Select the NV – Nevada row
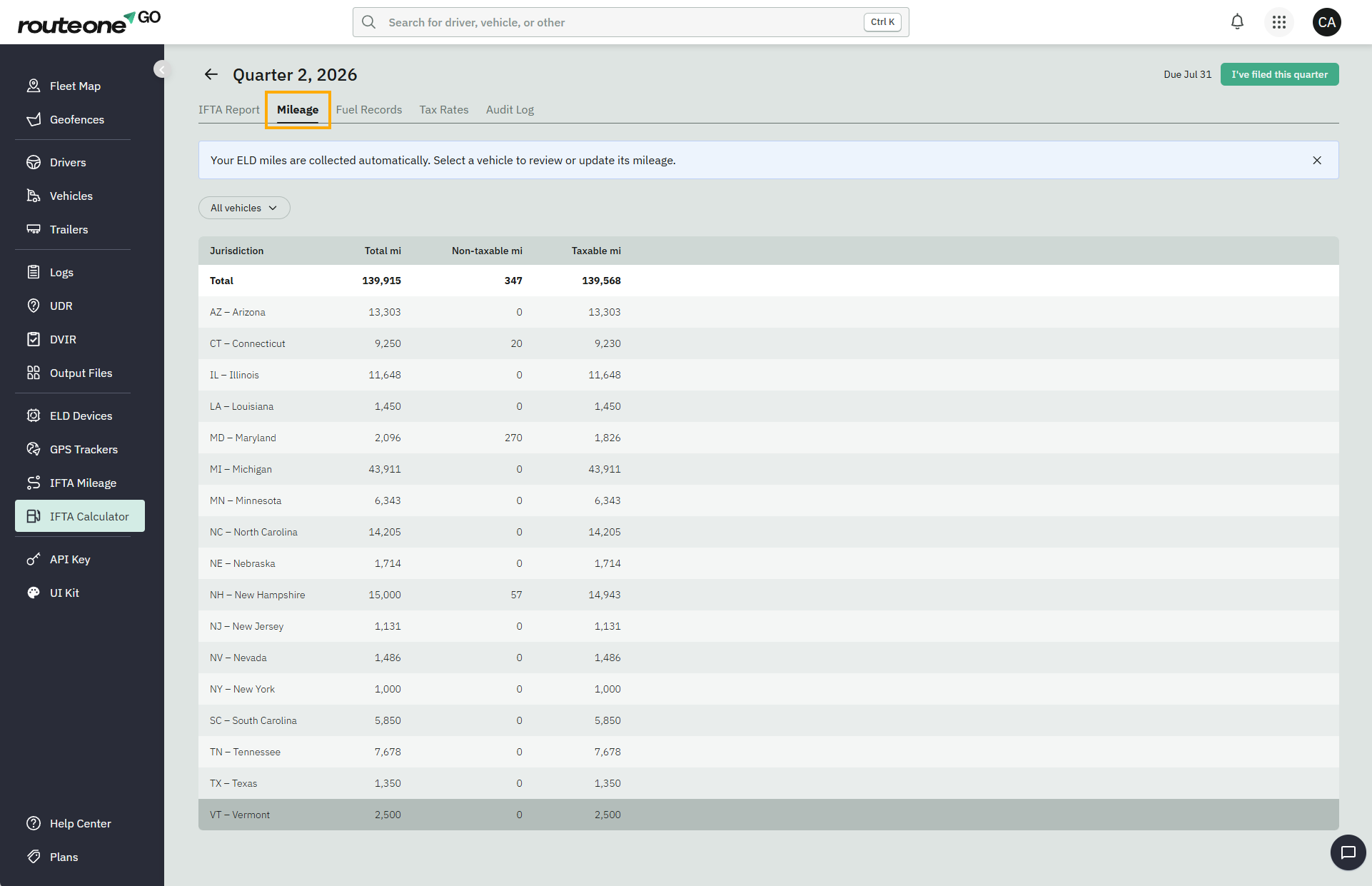 pyautogui.click(x=769, y=658)
